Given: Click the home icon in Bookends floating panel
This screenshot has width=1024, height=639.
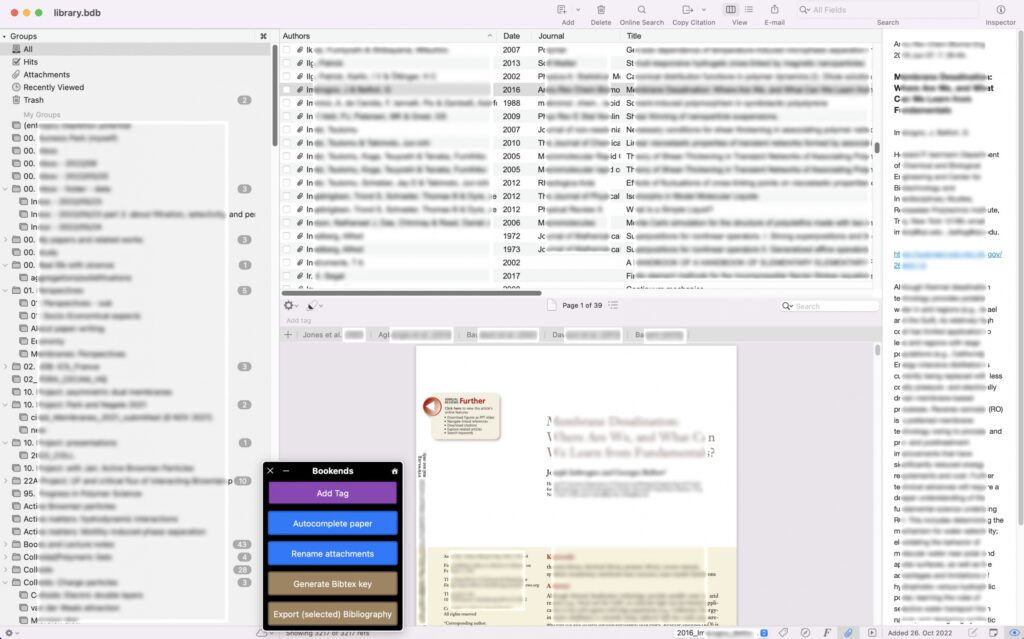Looking at the screenshot, I should [x=394, y=471].
